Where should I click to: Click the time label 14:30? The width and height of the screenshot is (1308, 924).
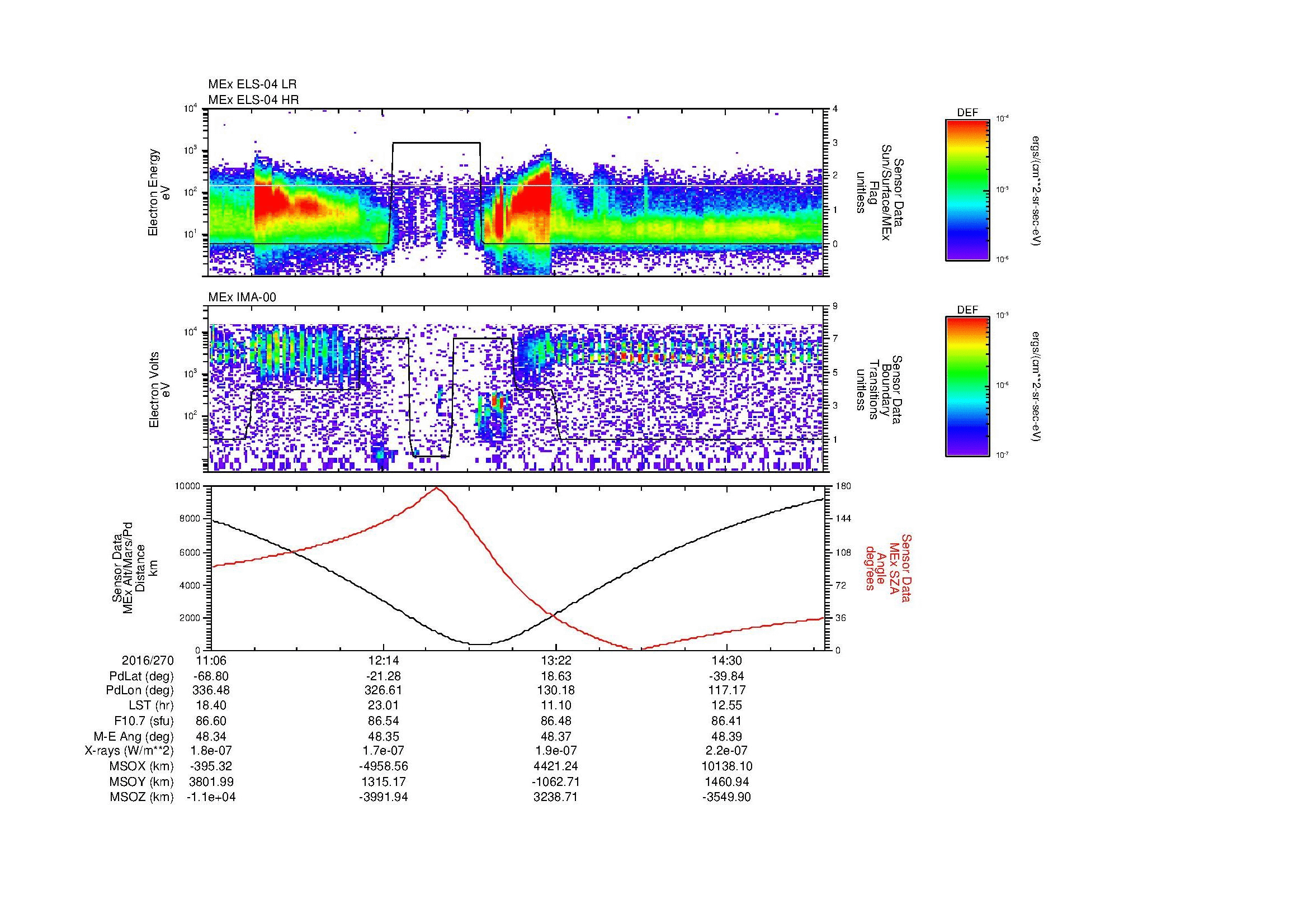(727, 660)
